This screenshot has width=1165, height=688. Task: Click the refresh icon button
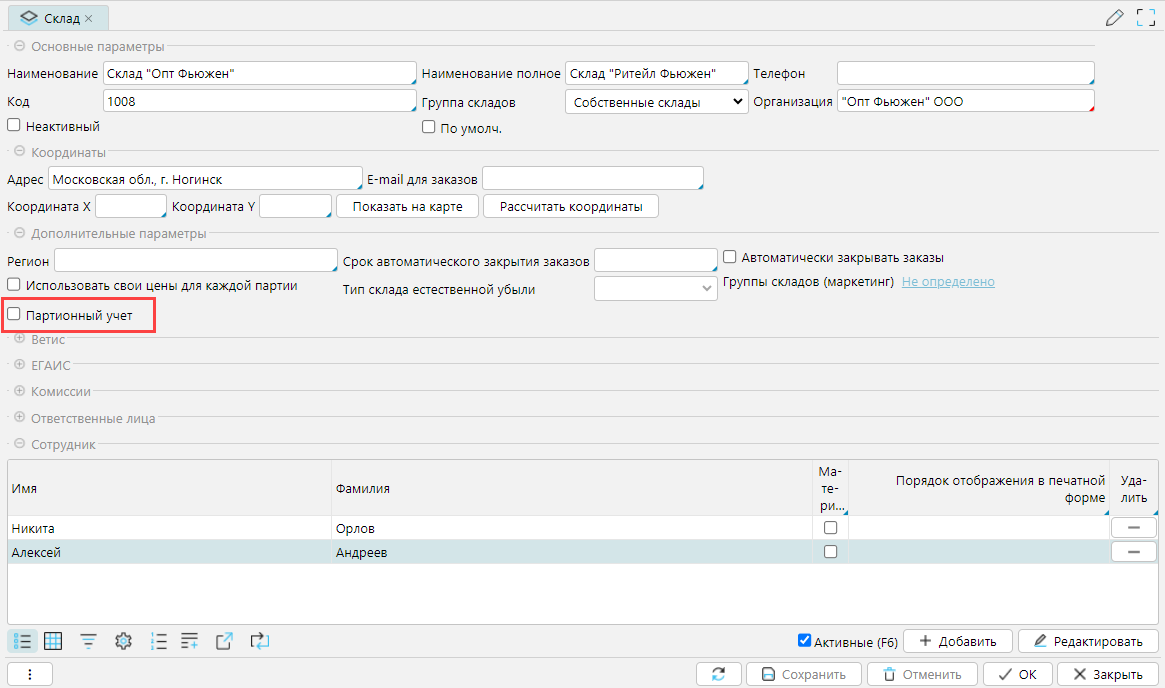point(718,674)
